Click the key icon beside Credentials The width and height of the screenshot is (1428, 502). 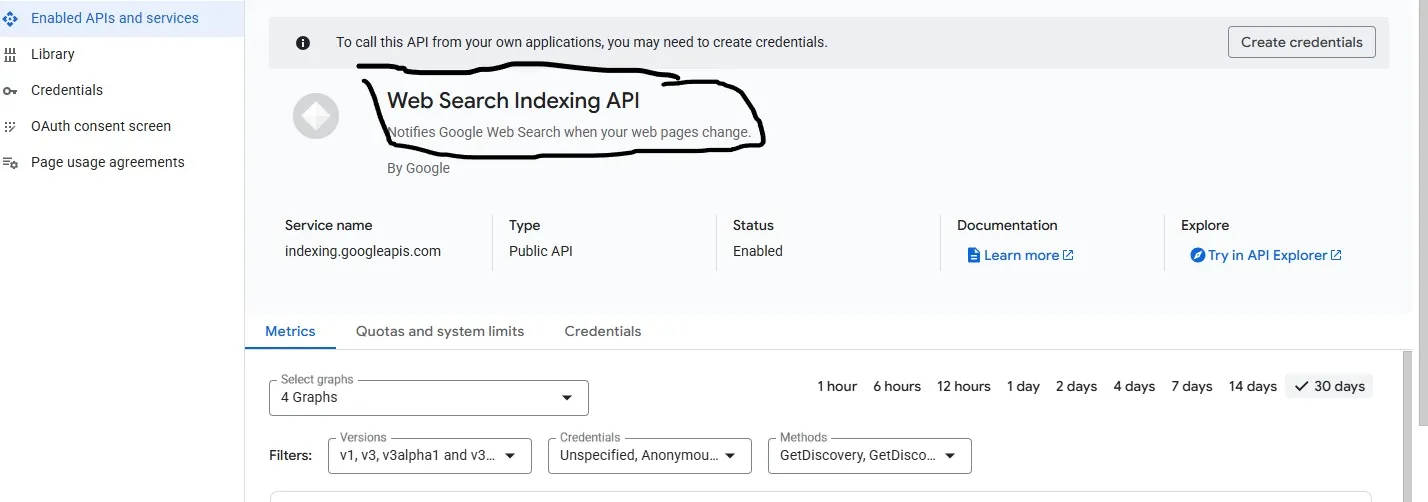pyautogui.click(x=10, y=90)
